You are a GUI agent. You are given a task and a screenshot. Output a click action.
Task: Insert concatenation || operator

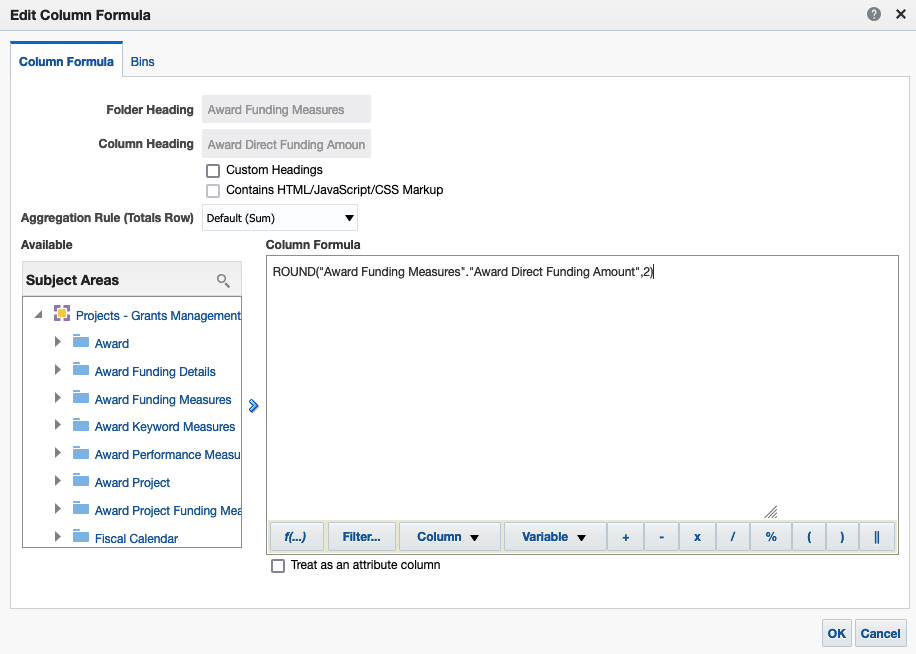(x=877, y=537)
